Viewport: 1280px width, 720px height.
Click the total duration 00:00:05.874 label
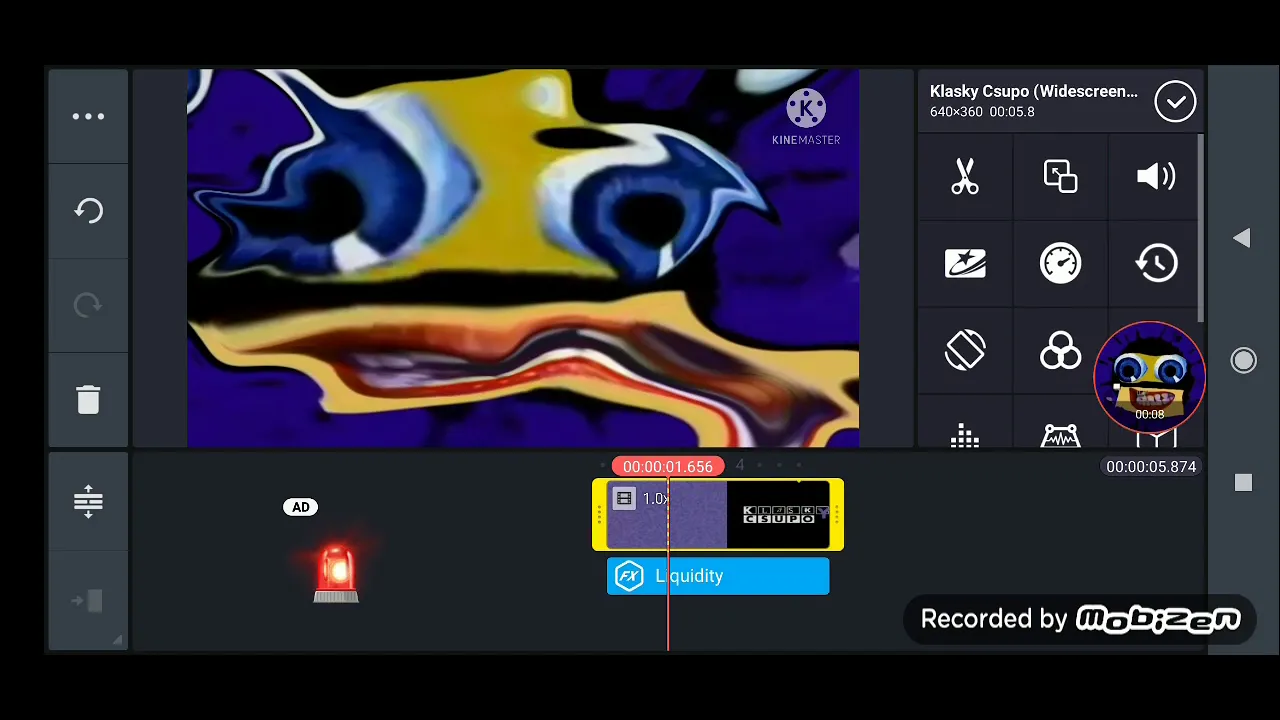(x=1151, y=467)
